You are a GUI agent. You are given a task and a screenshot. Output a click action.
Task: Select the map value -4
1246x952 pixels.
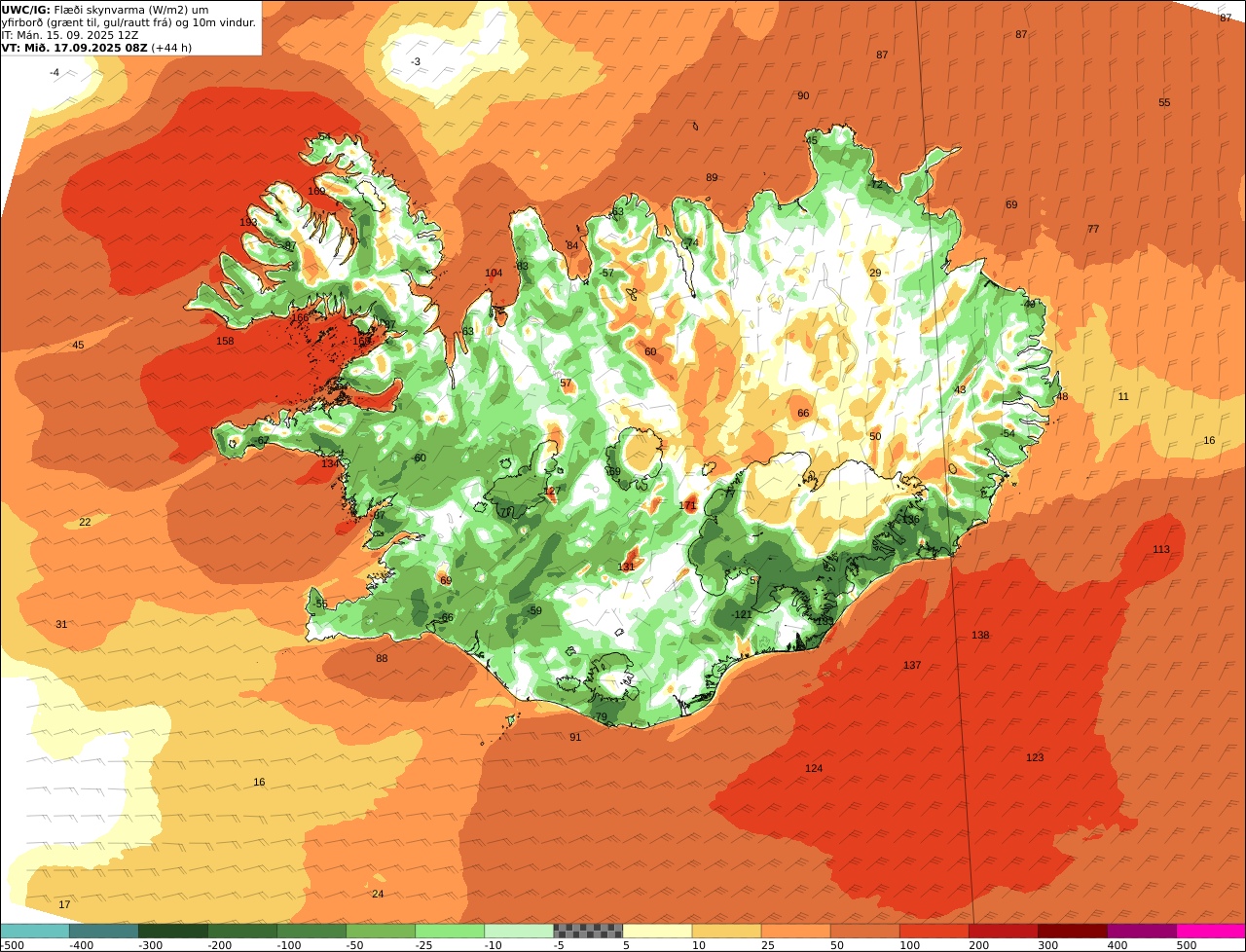(55, 73)
